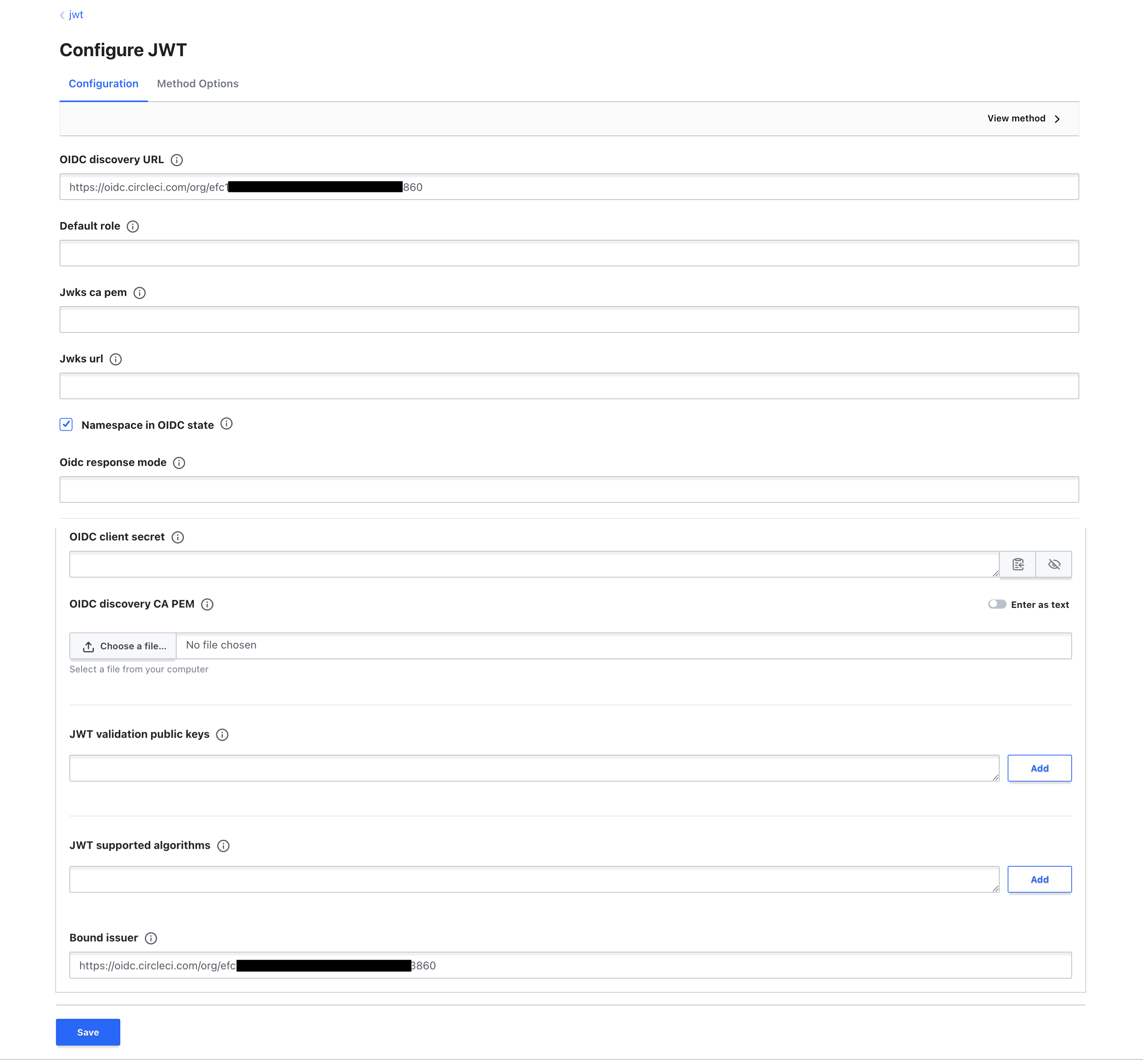
Task: Click the clipboard icon beside the client secret
Action: (x=1018, y=564)
